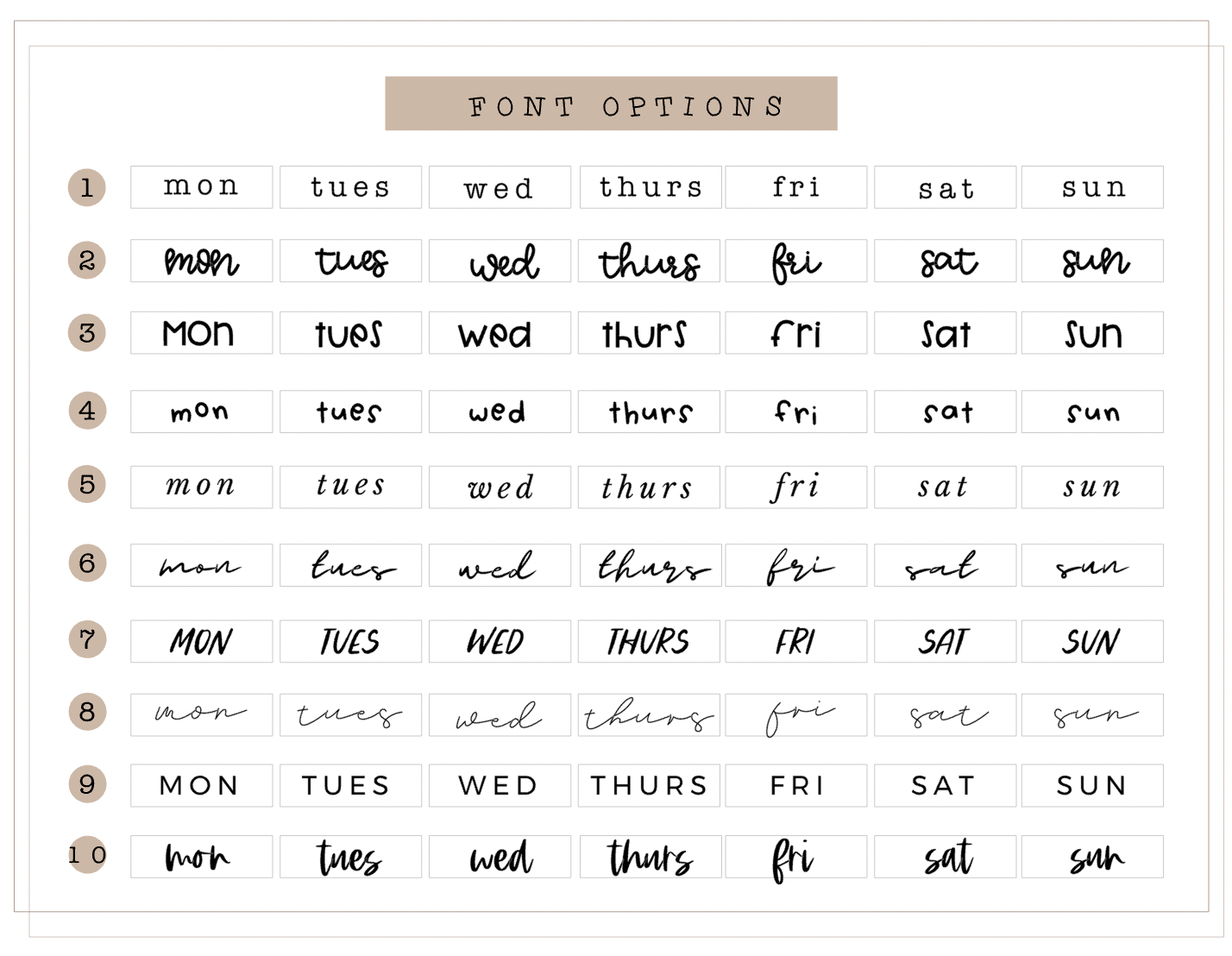Select the brush "sun" box in row 10
The width and height of the screenshot is (1232, 956).
pyautogui.click(x=1092, y=857)
